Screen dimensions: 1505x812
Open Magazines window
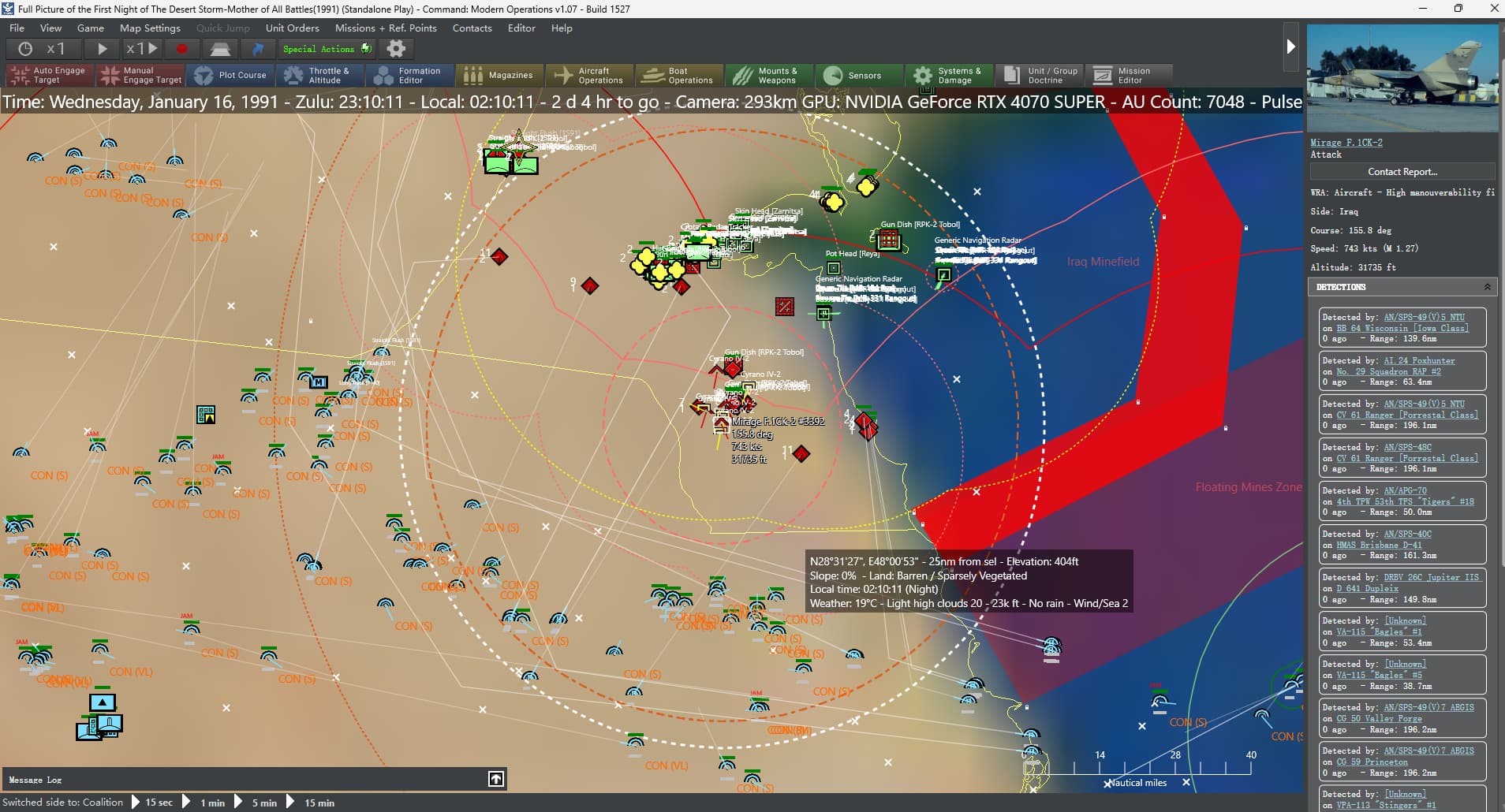(500, 75)
